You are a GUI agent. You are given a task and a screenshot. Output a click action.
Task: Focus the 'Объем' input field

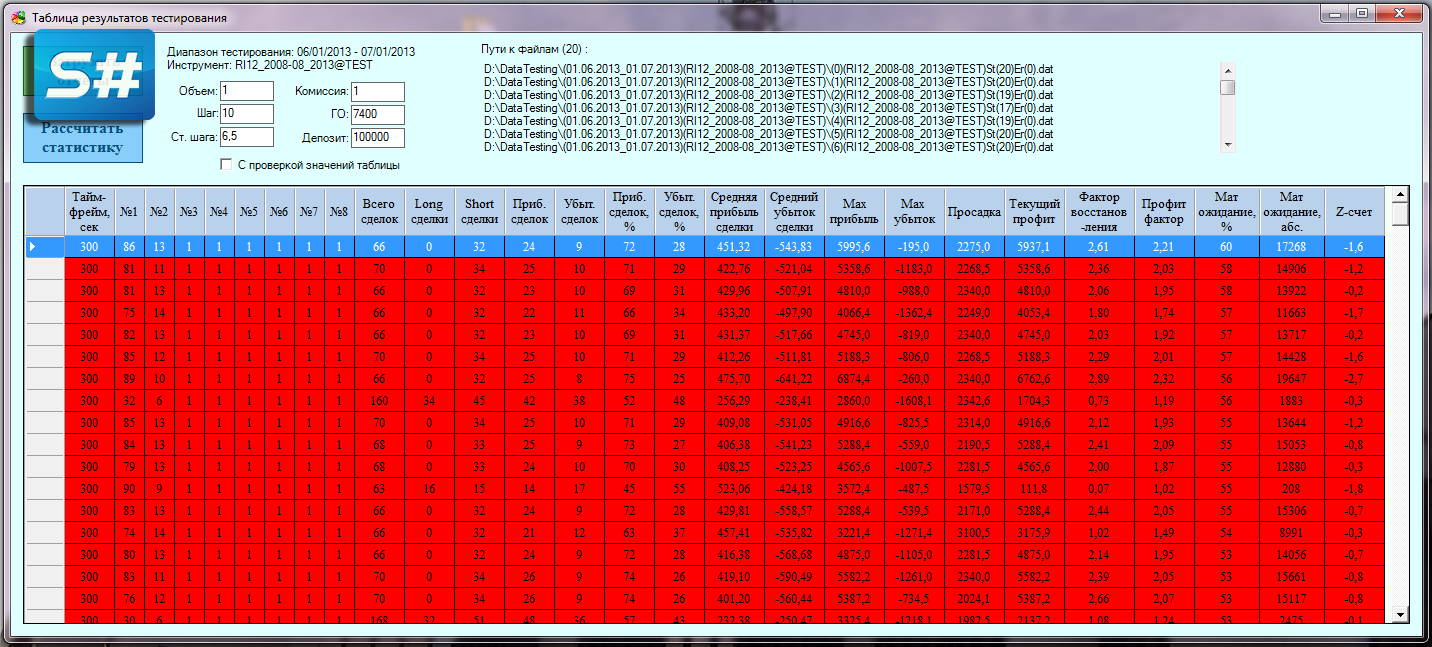click(x=246, y=91)
